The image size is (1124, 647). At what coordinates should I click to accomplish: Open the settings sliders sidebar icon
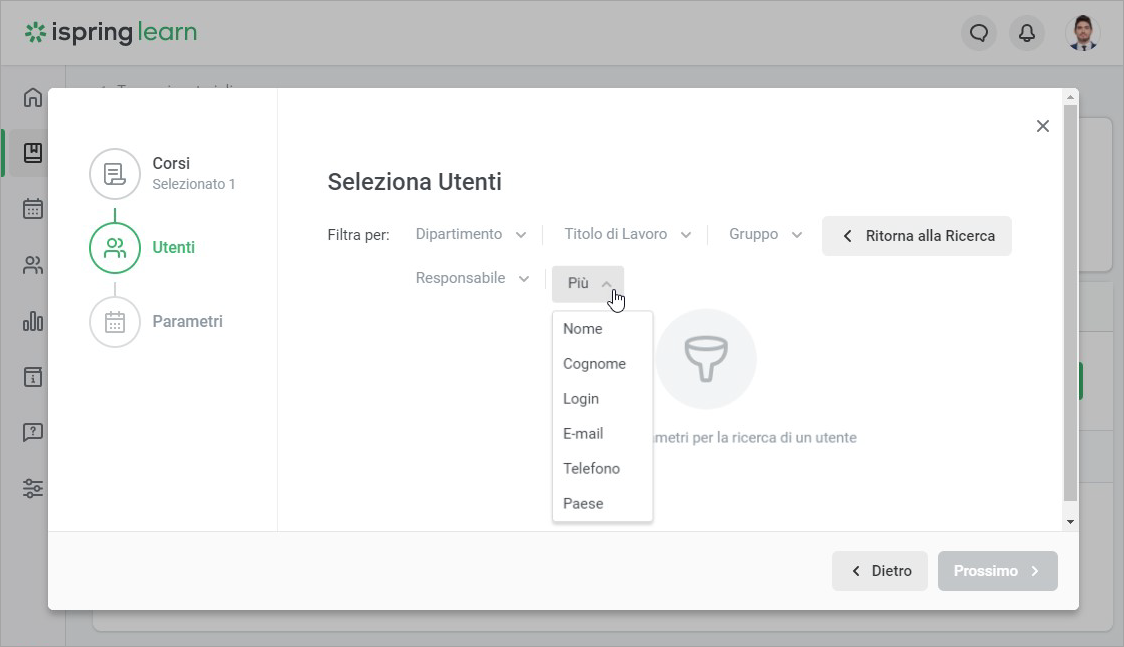point(33,488)
